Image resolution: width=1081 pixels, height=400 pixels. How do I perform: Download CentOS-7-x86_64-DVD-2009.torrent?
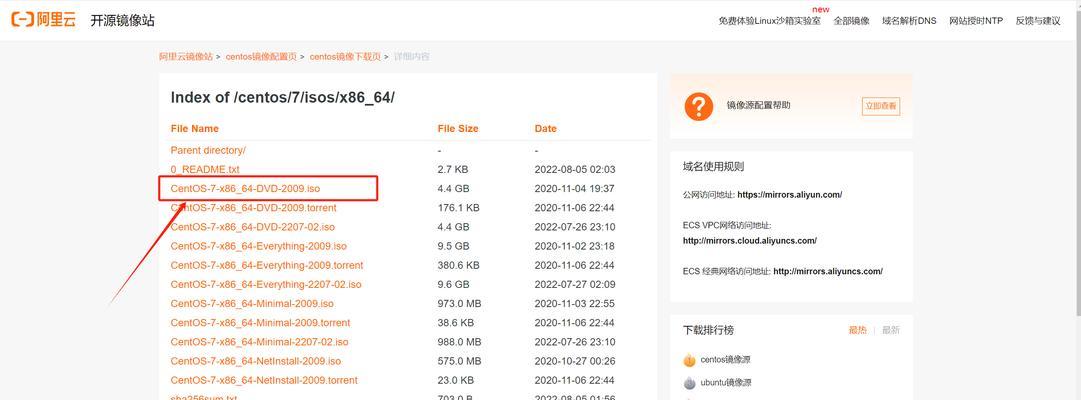click(253, 208)
